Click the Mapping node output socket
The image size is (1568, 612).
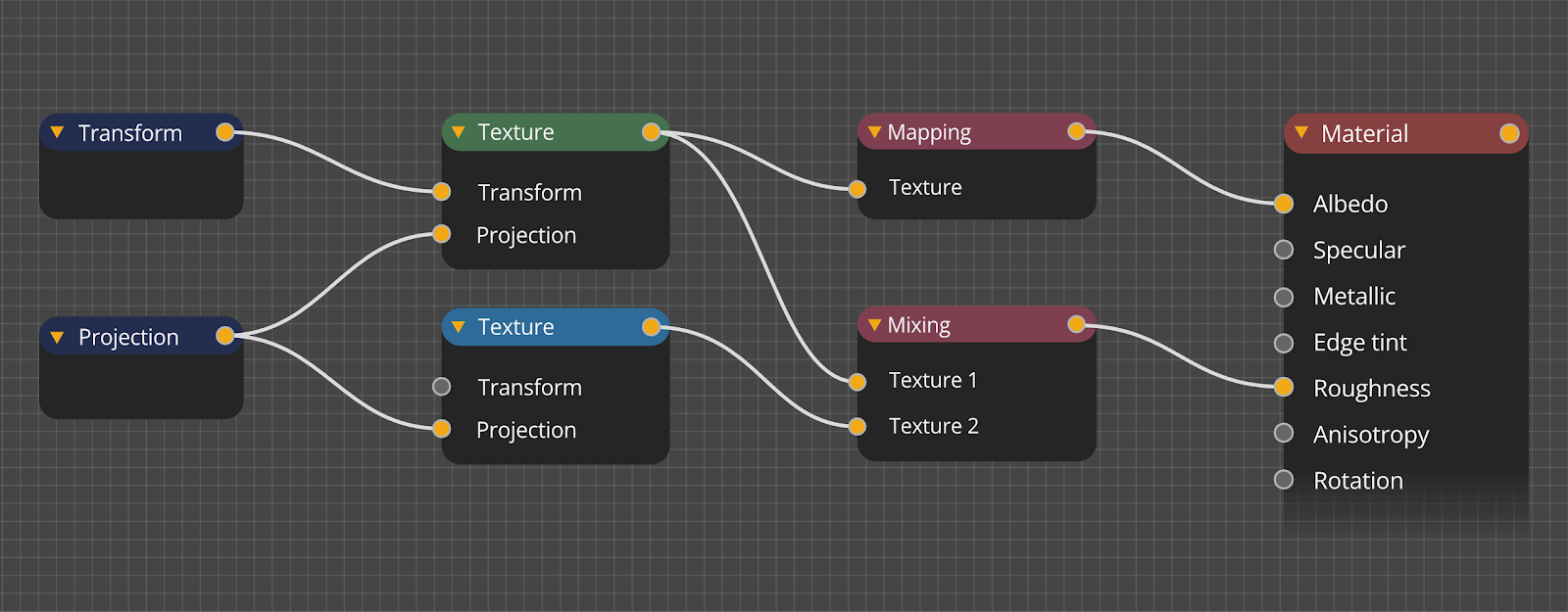pyautogui.click(x=1076, y=131)
